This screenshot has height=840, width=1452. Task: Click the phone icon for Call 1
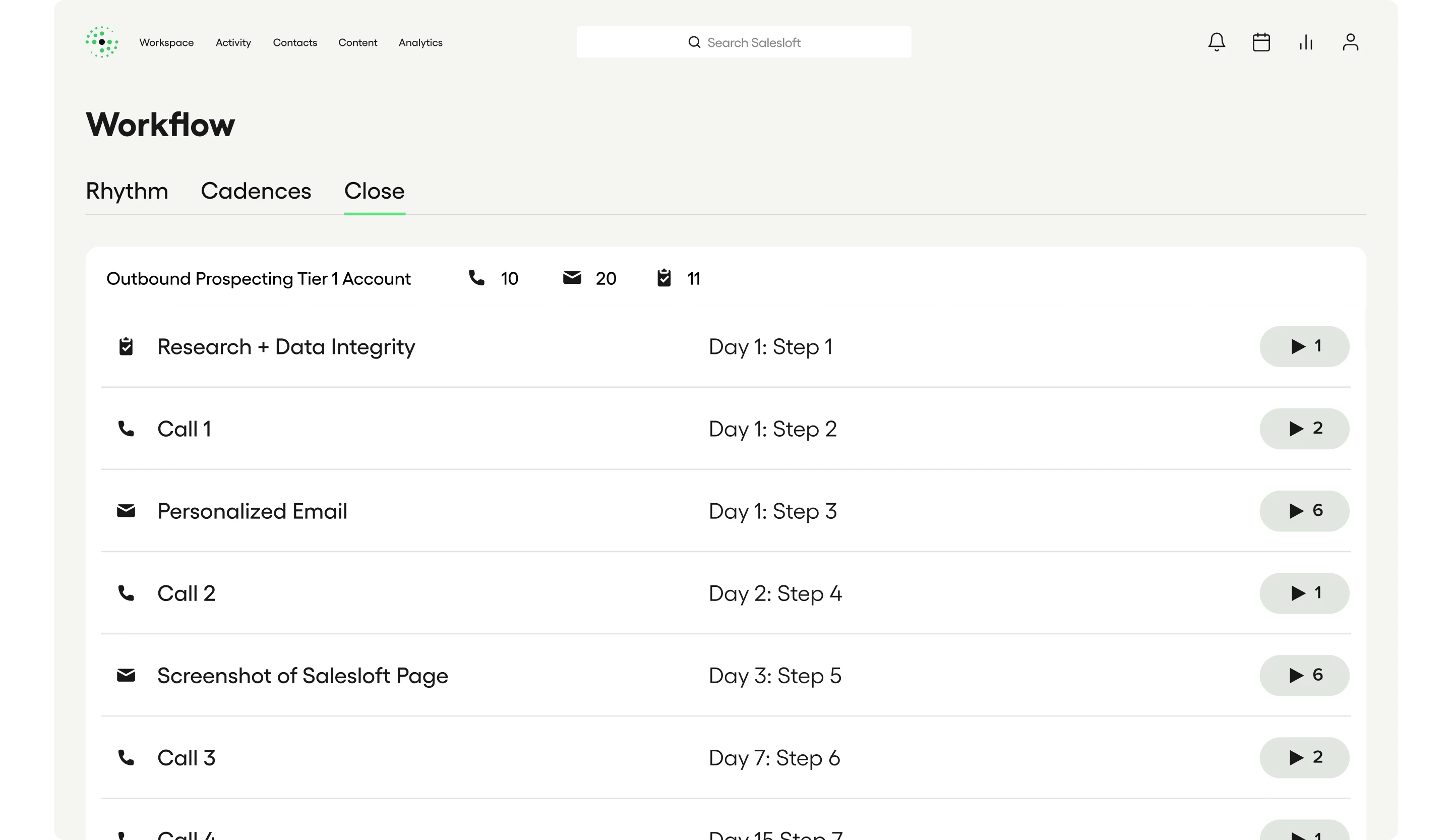(126, 429)
